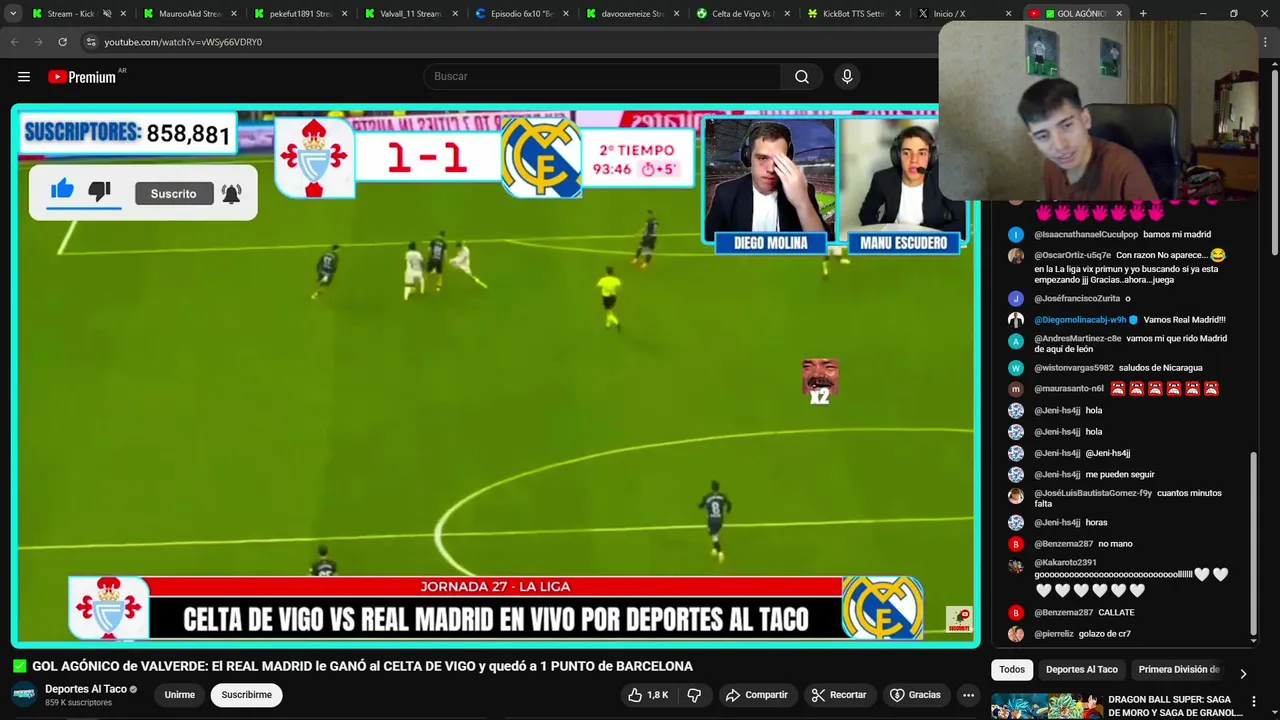Screen dimensions: 1280x720
Task: Open the Dragon Ball Super video thumbnail
Action: coord(1046,706)
